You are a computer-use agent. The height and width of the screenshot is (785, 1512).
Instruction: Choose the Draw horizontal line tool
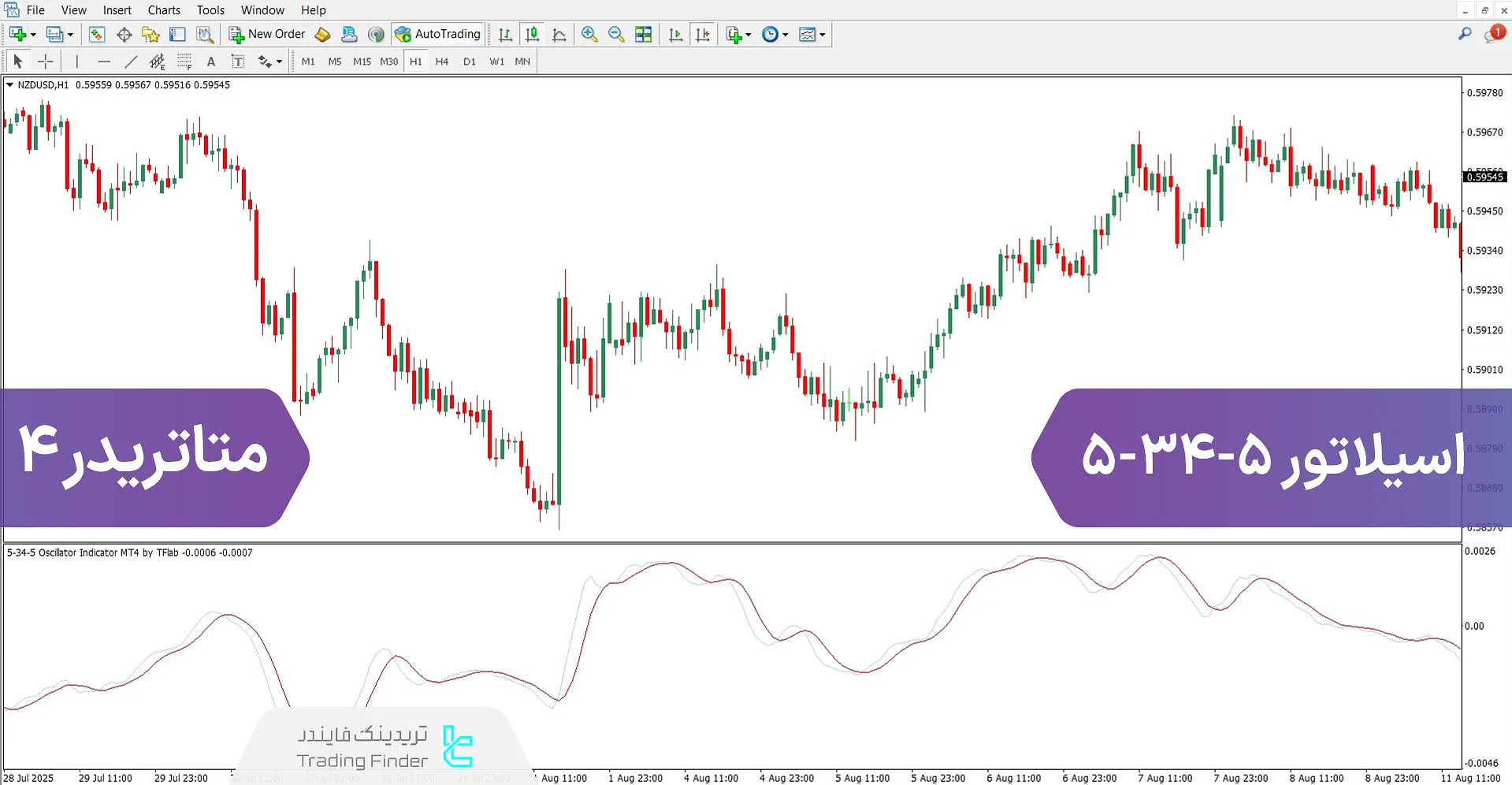[104, 61]
